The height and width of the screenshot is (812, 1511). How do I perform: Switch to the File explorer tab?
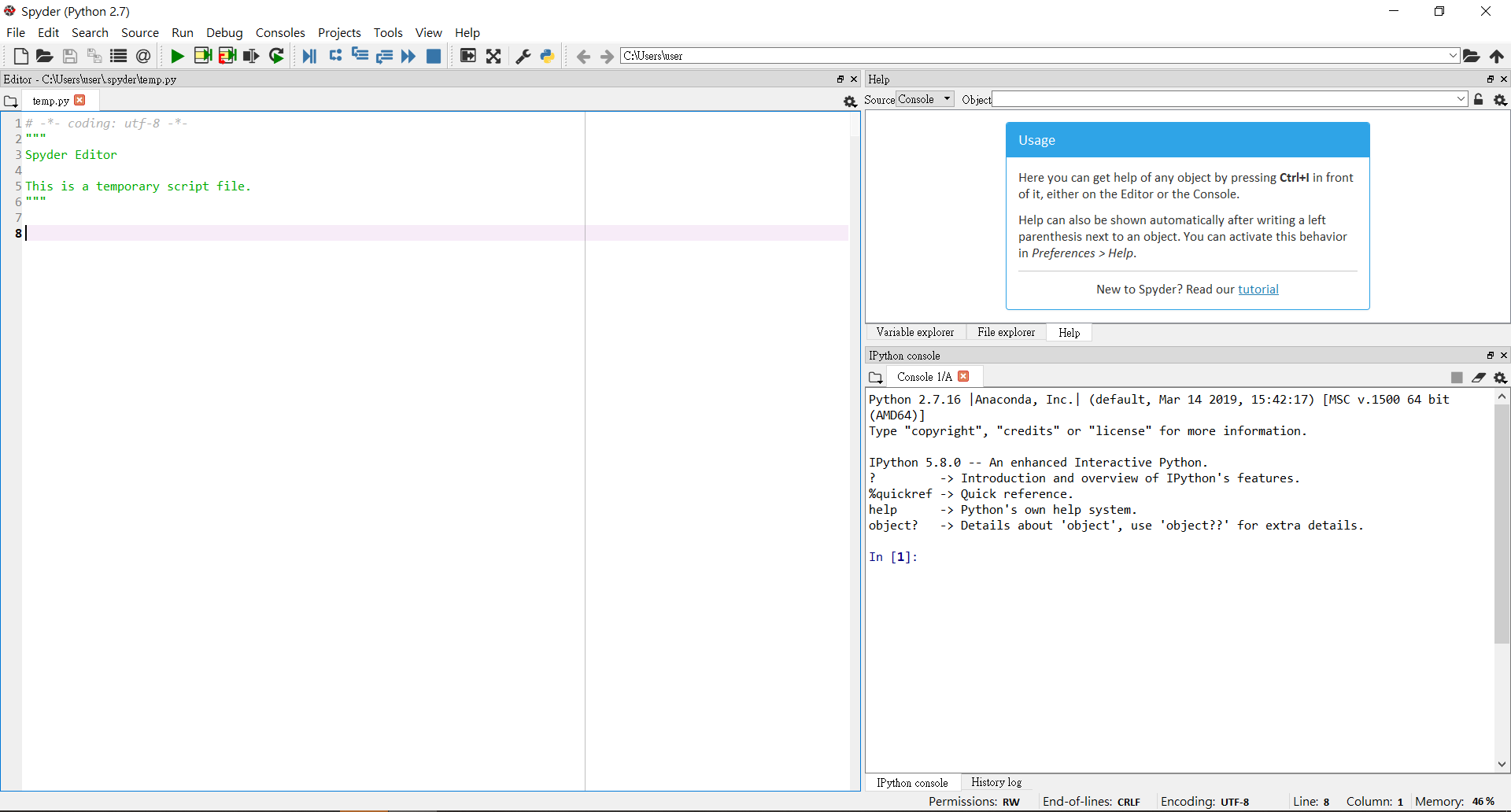pyautogui.click(x=1006, y=332)
